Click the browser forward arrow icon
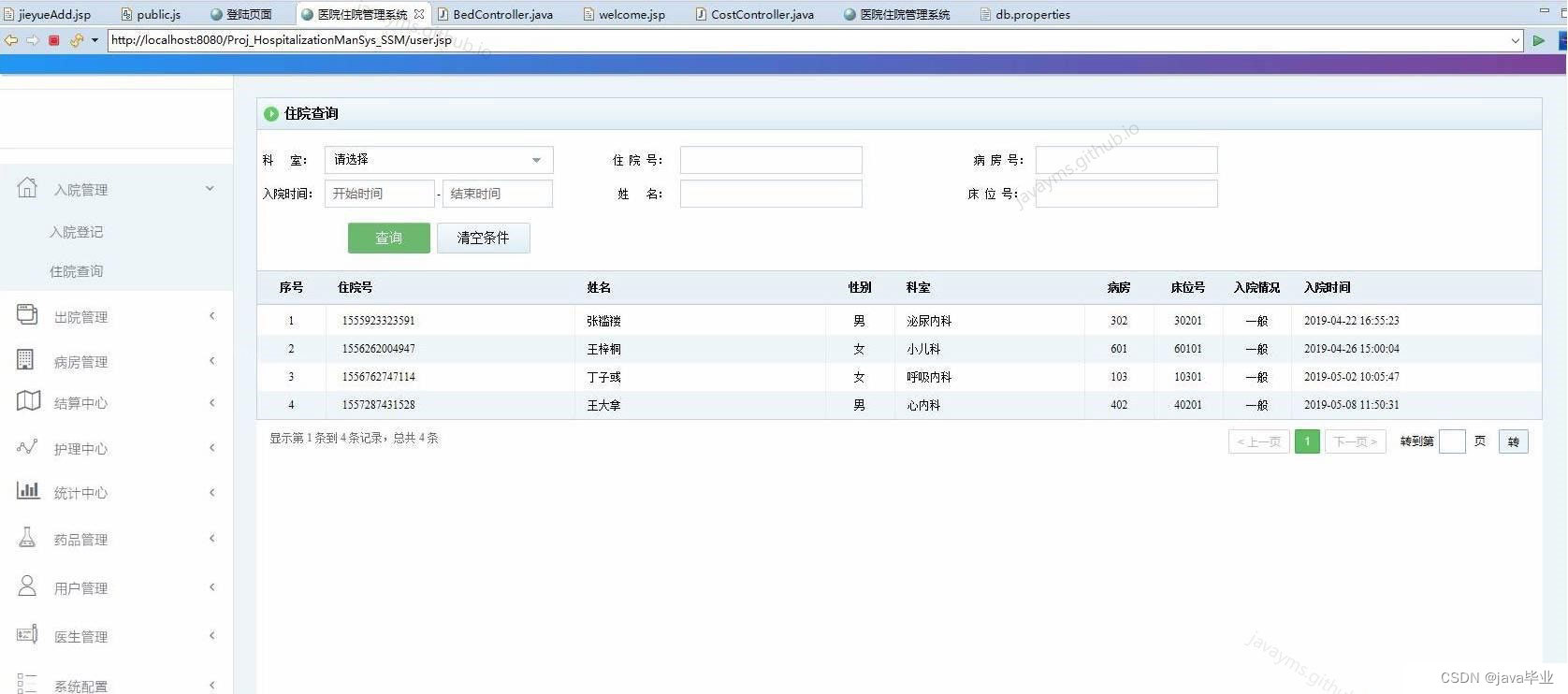1568x694 pixels. 33,40
